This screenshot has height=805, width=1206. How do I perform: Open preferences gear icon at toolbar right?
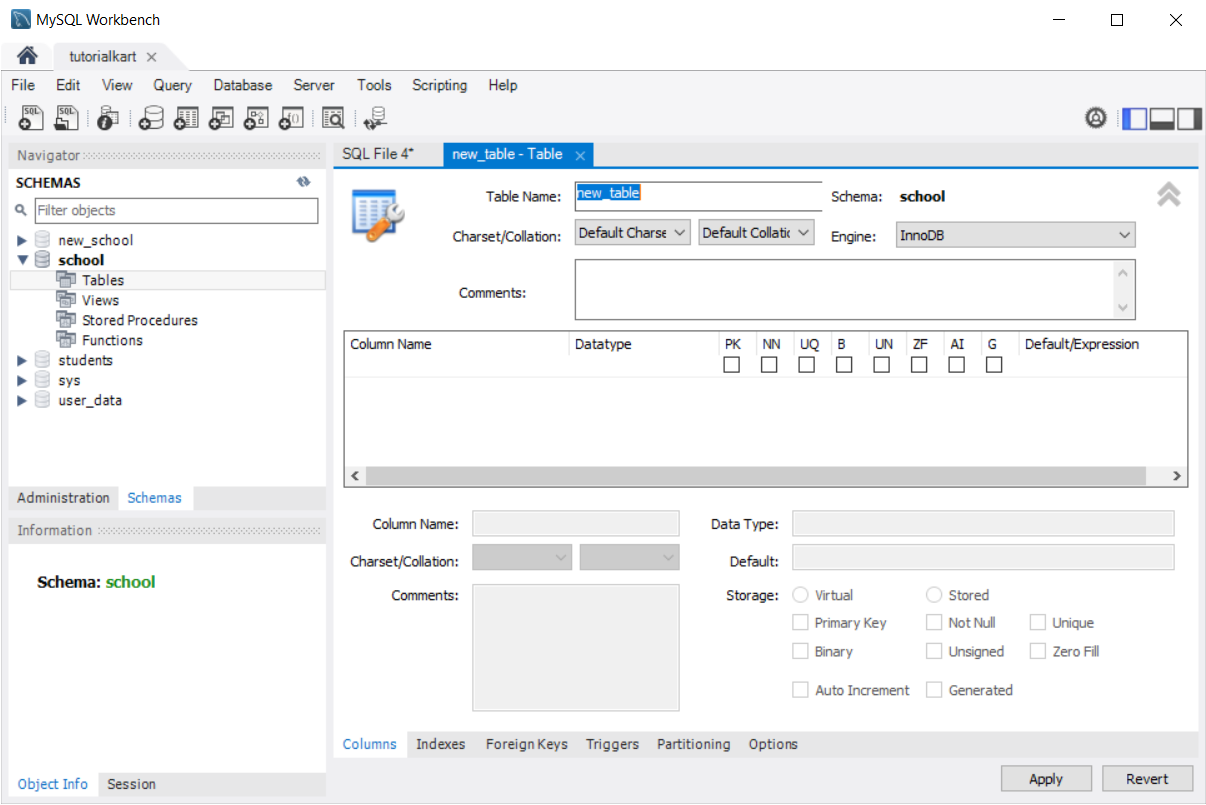[x=1096, y=118]
